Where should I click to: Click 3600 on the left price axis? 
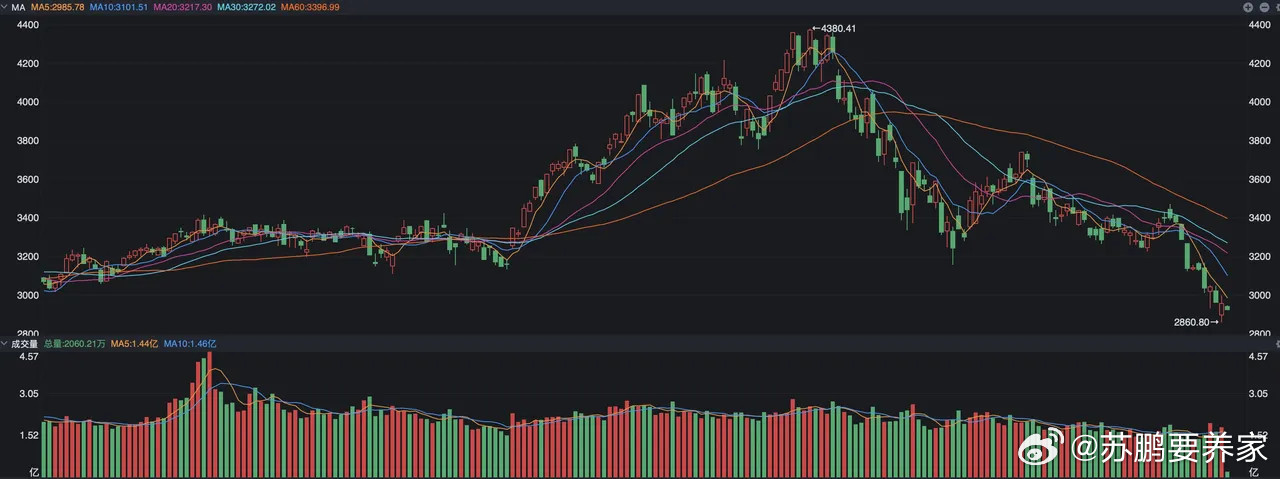[29, 179]
